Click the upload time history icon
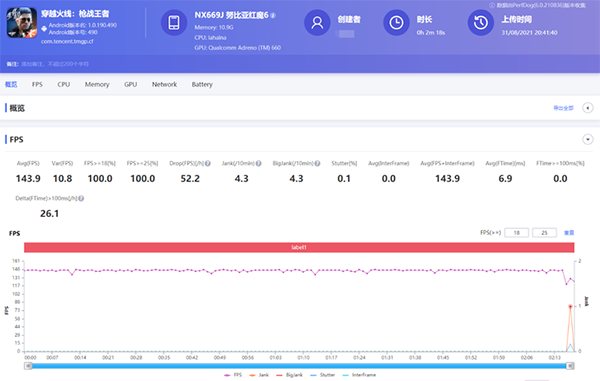The image size is (600, 381). (481, 23)
